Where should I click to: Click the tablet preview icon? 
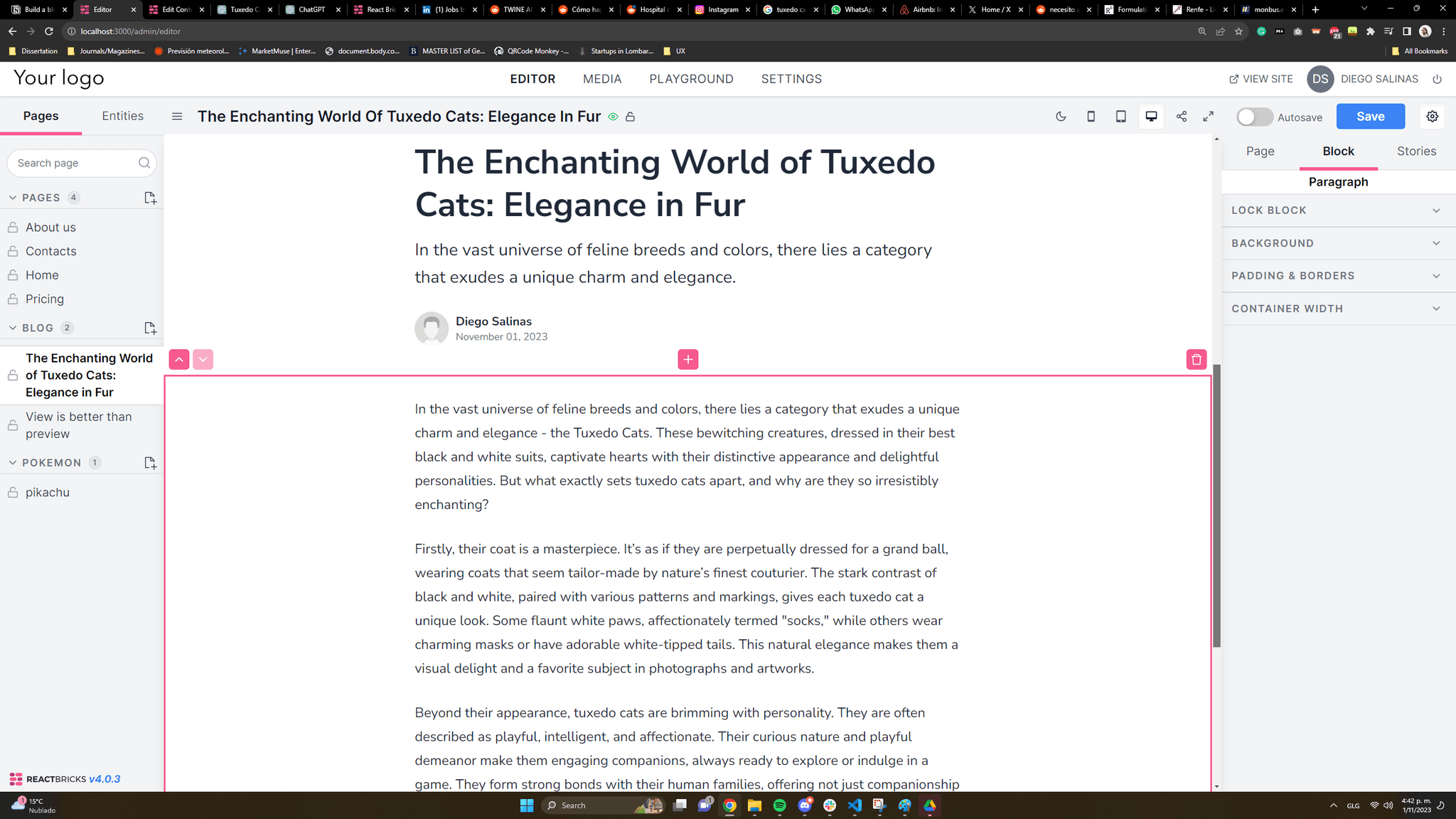(x=1121, y=116)
